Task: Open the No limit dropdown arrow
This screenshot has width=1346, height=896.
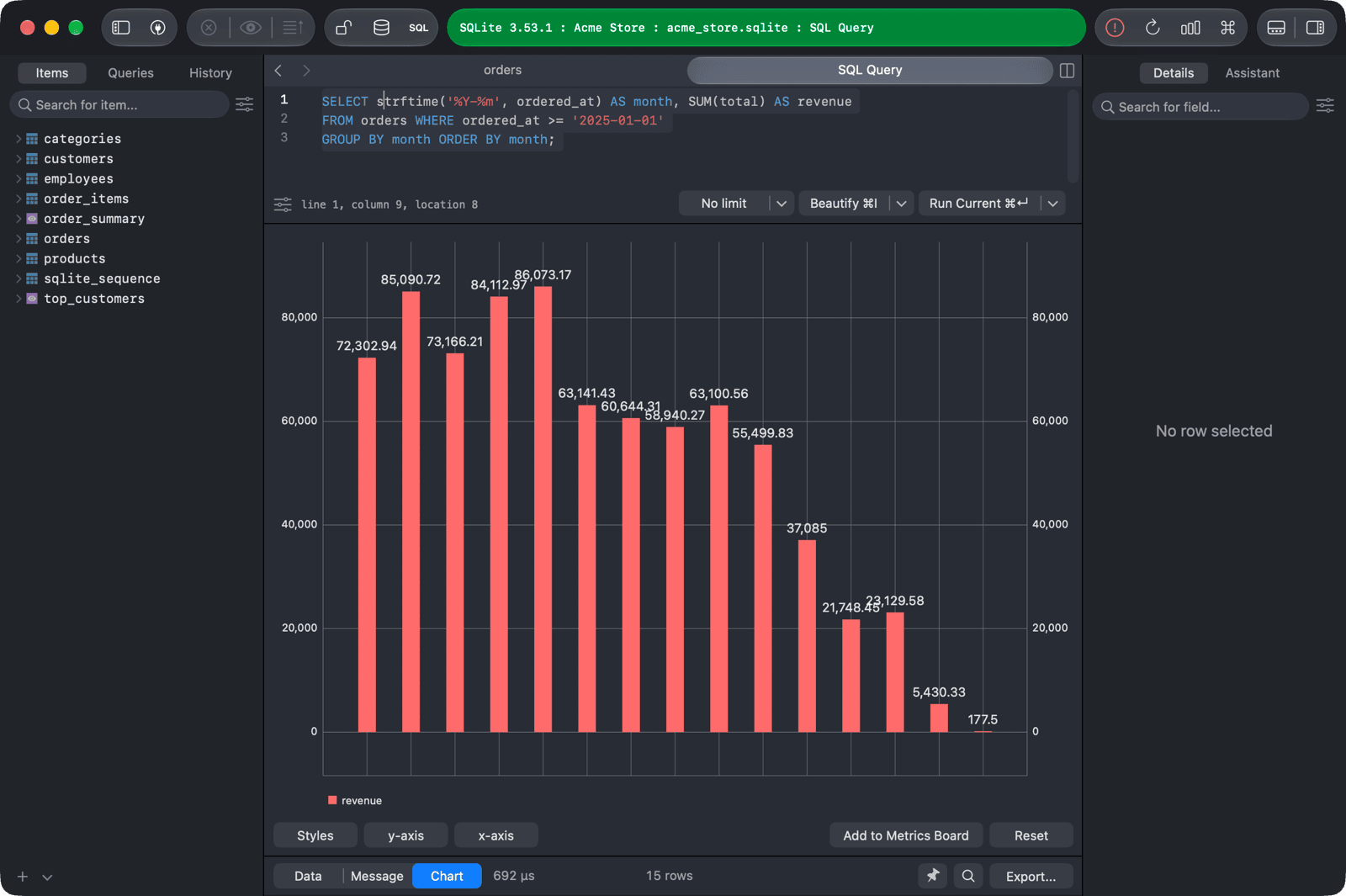Action: (x=782, y=204)
